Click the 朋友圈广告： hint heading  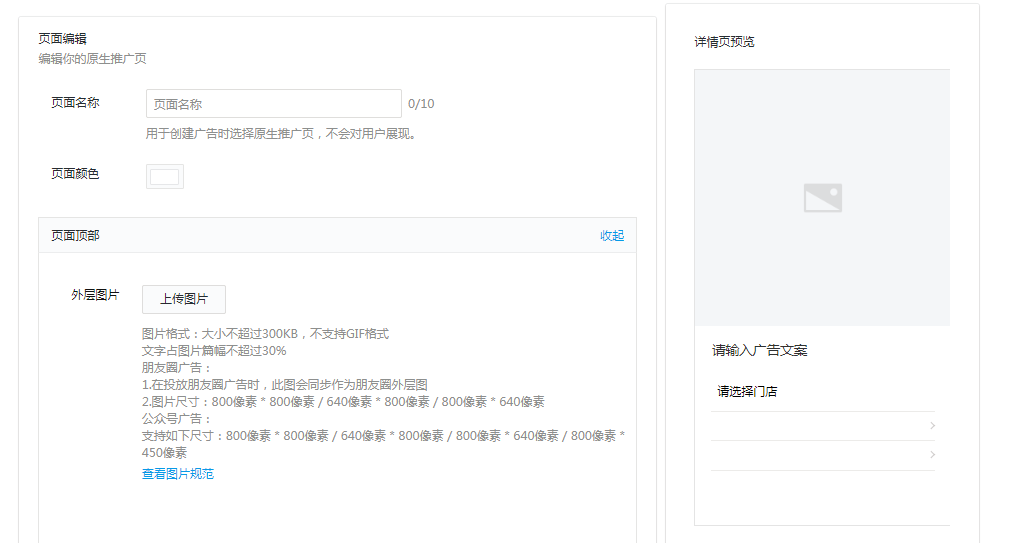pos(176,368)
